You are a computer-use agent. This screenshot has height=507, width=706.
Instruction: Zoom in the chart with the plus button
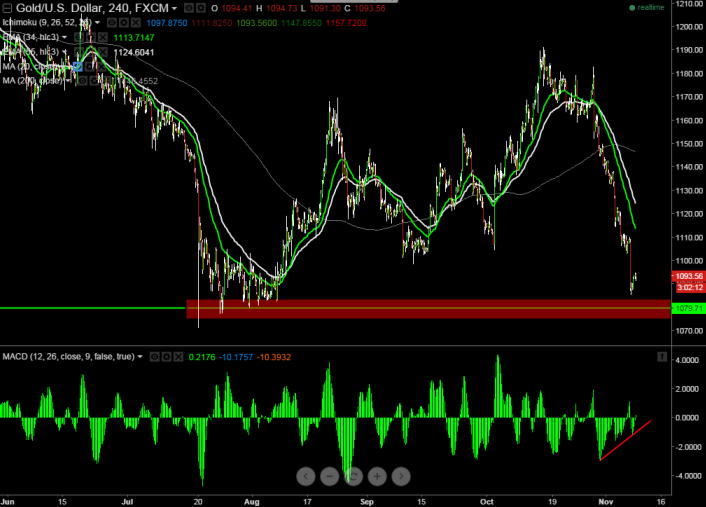377,476
